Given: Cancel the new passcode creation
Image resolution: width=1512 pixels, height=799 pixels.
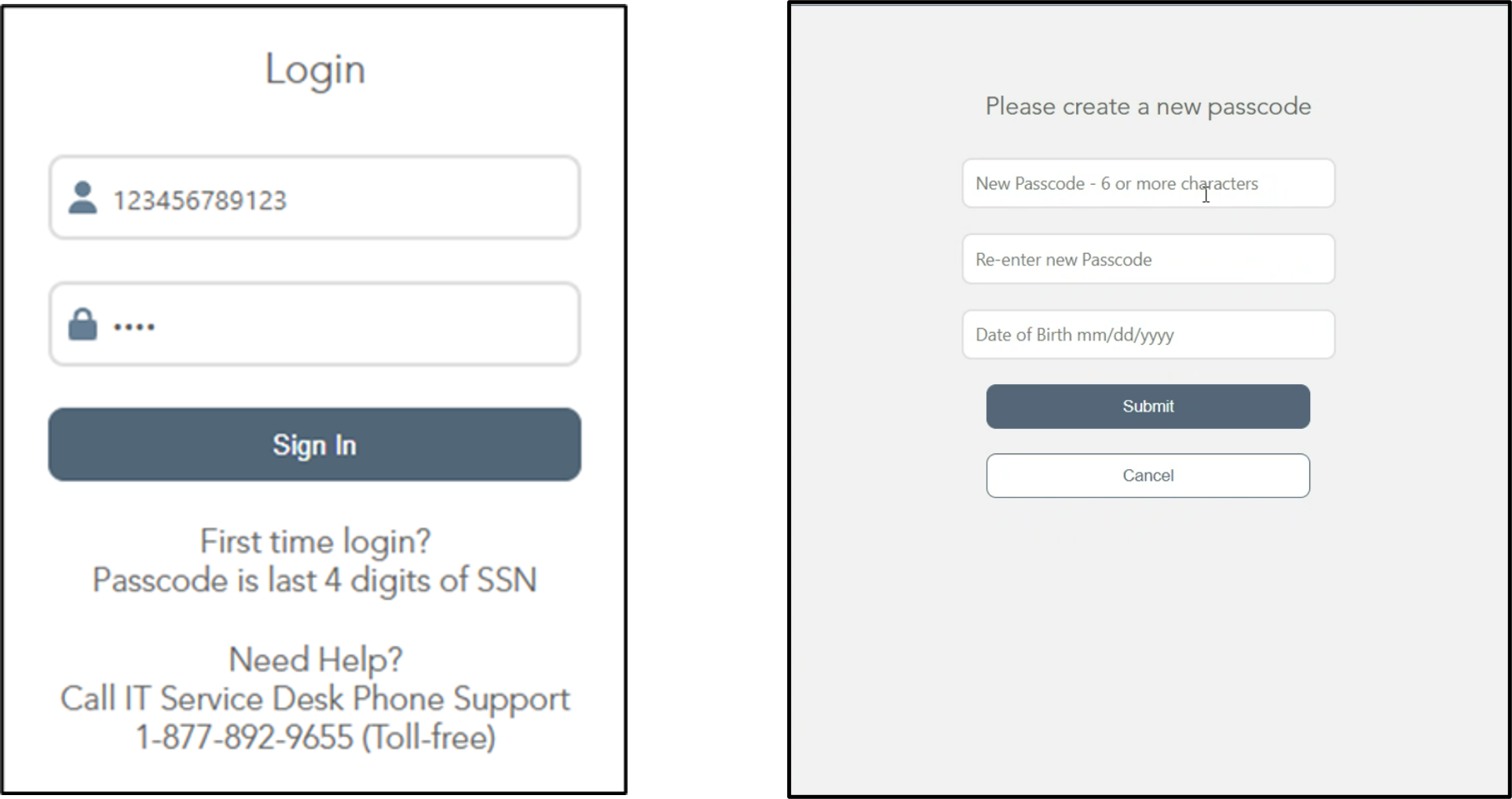Looking at the screenshot, I should coord(1148,475).
